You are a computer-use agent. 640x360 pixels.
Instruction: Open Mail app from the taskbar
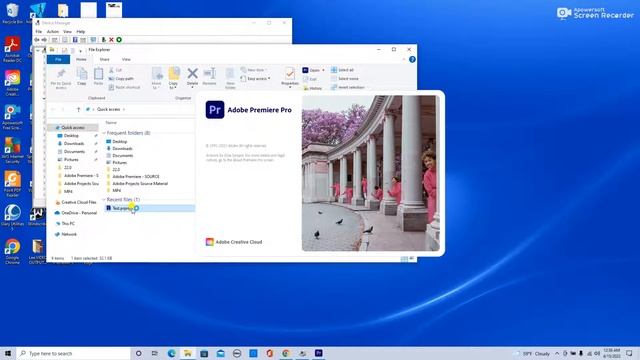click(x=221, y=353)
